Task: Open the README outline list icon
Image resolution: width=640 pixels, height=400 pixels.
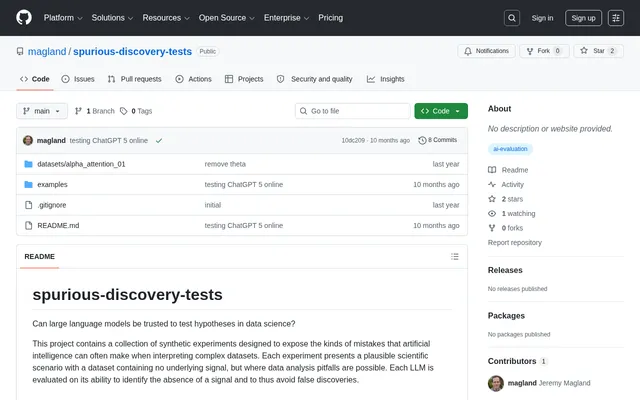Action: point(455,257)
